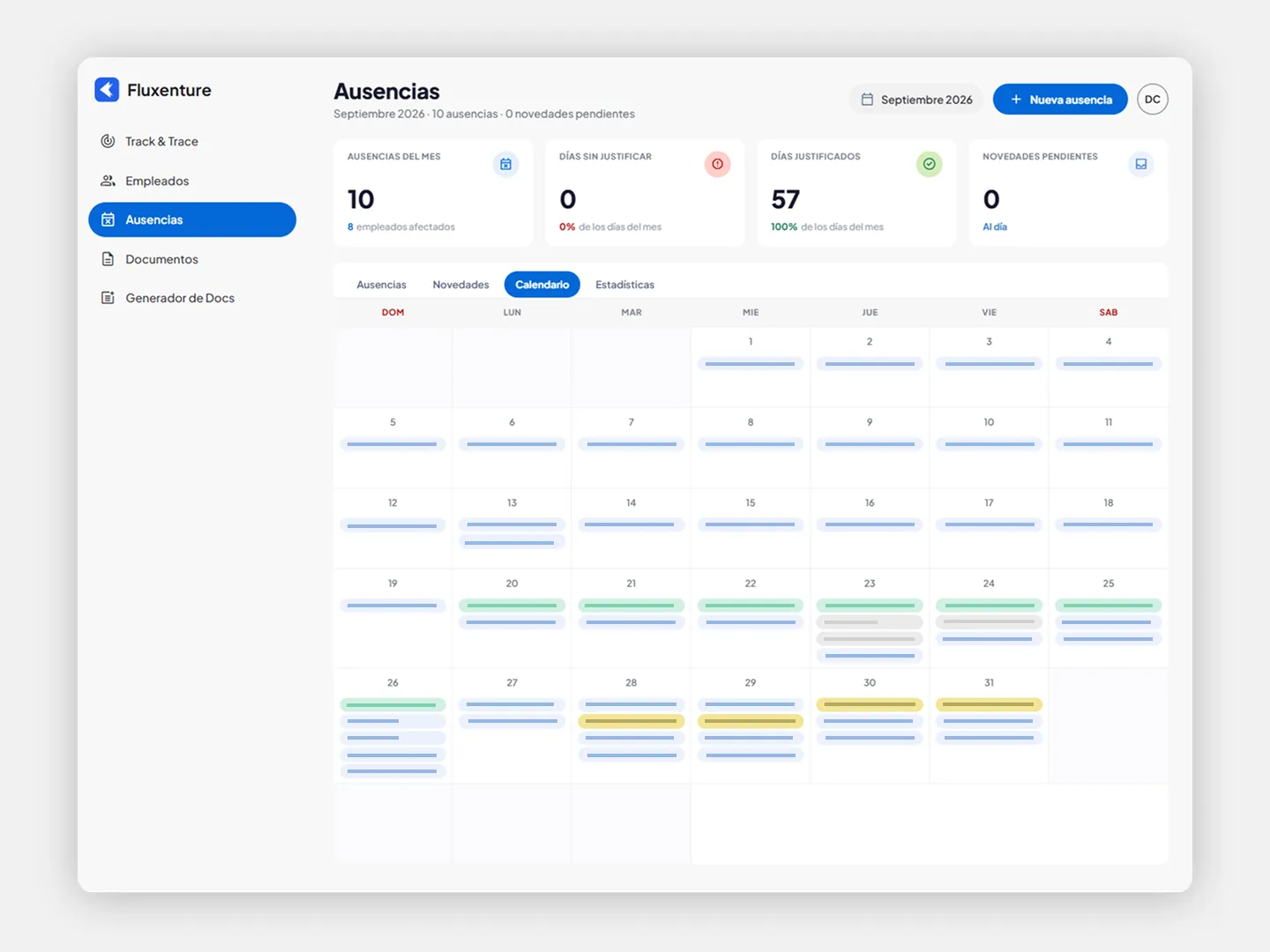Go to Track & Trace in sidebar
This screenshot has width=1270, height=952.
(x=192, y=141)
